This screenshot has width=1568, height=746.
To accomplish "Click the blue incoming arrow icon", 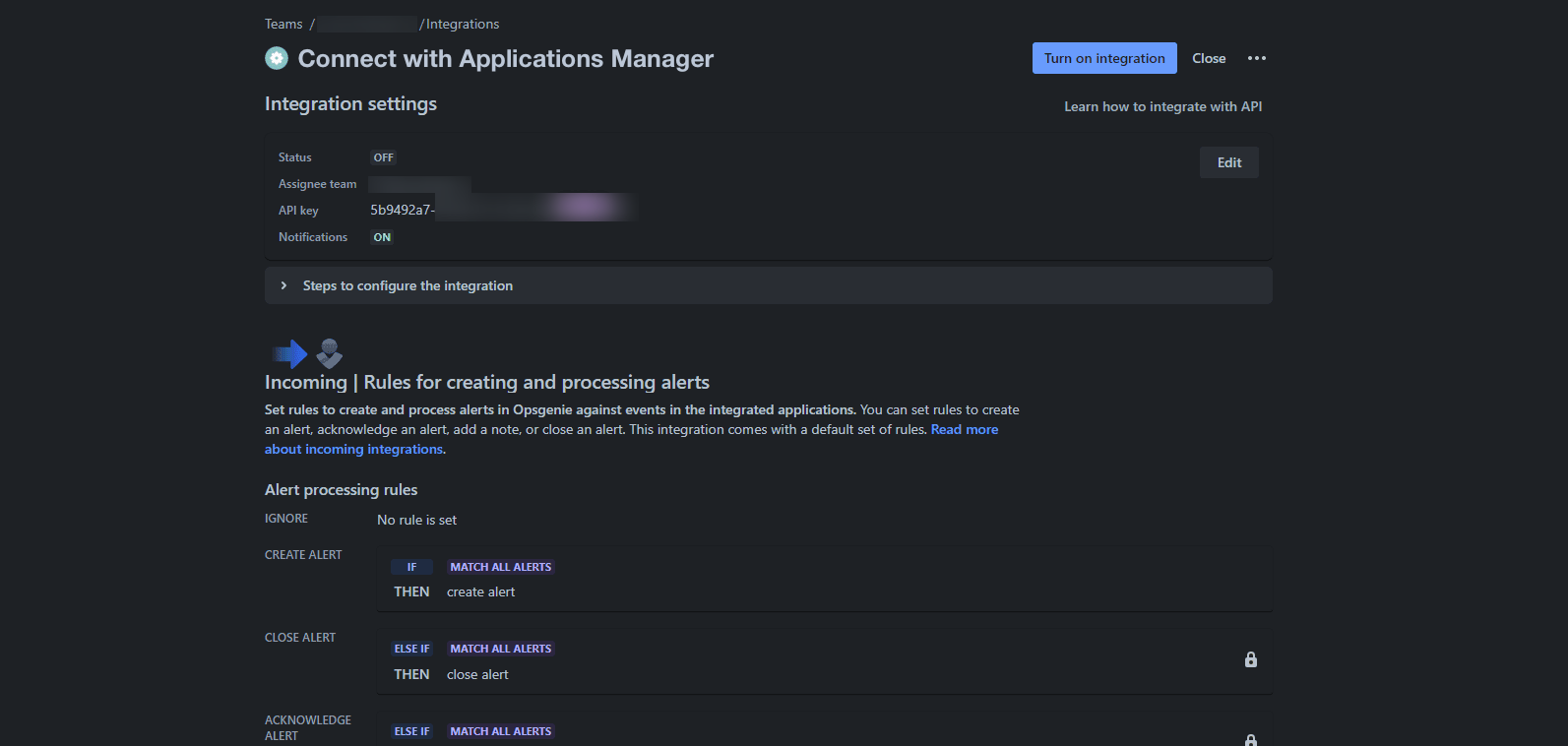I will point(290,353).
